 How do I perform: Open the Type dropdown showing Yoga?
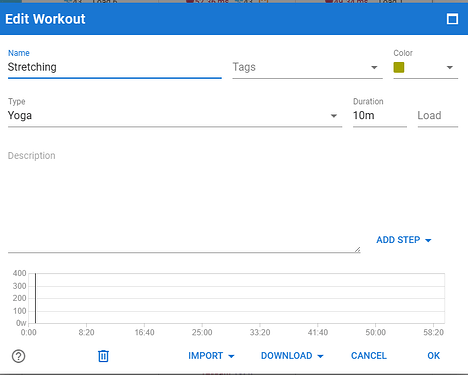175,116
